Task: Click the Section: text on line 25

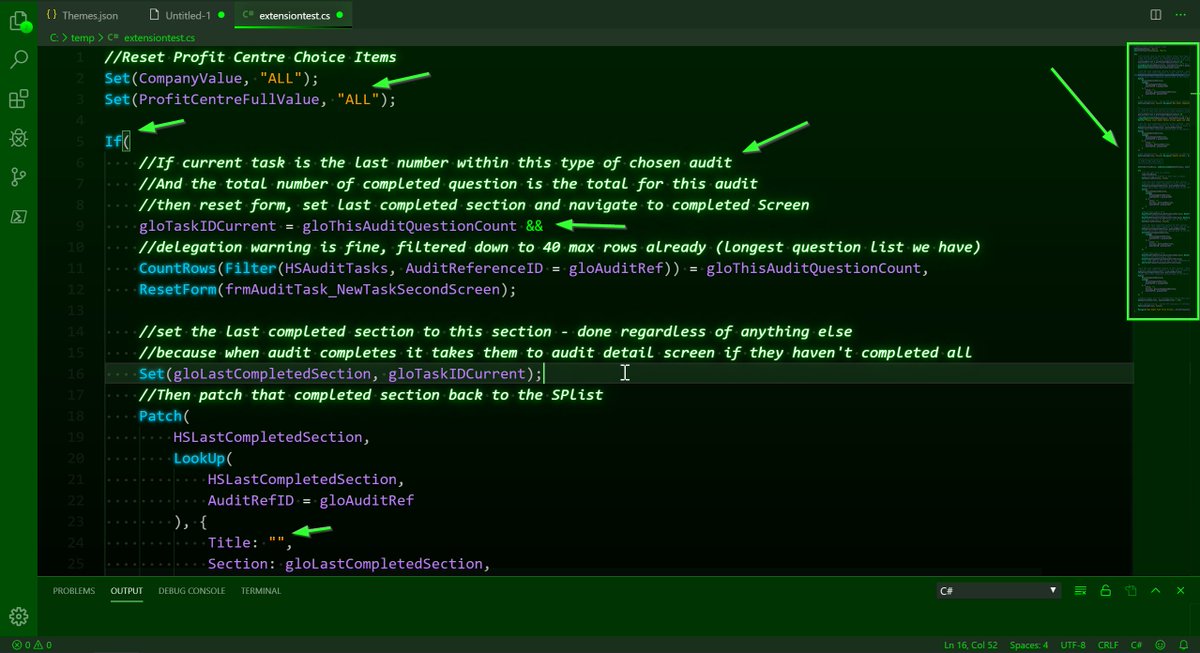Action: (241, 564)
